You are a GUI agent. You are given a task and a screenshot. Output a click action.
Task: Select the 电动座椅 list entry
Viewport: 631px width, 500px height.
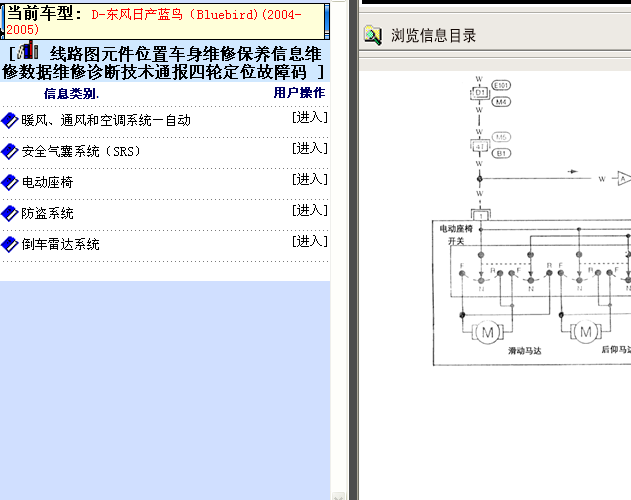coord(47,182)
